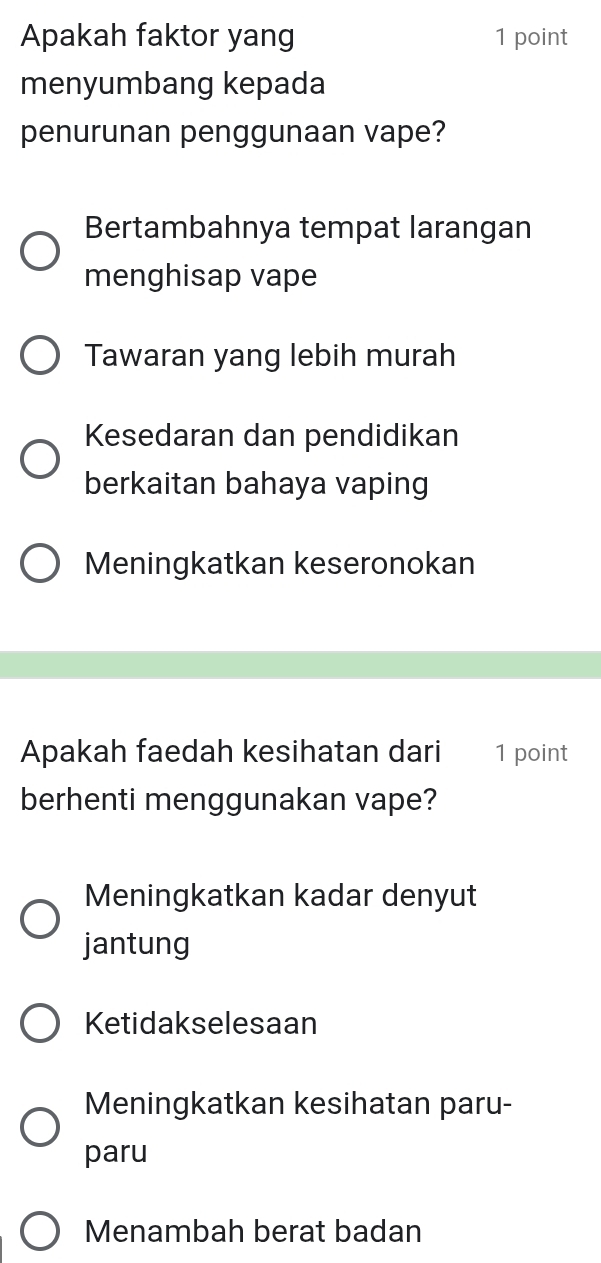The width and height of the screenshot is (601, 1263).
Task: Choose the 'Tawaran yang lebih murah' radio circle
Action: point(41,356)
